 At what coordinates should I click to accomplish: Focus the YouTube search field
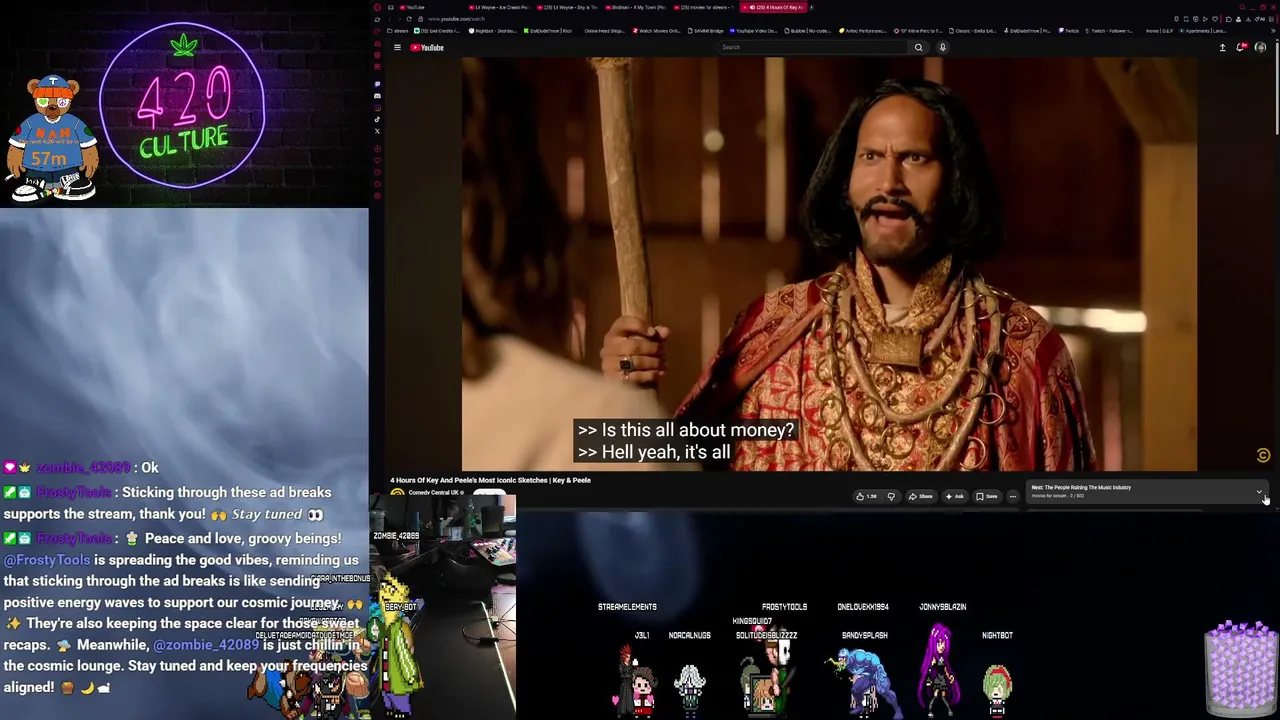[x=814, y=47]
